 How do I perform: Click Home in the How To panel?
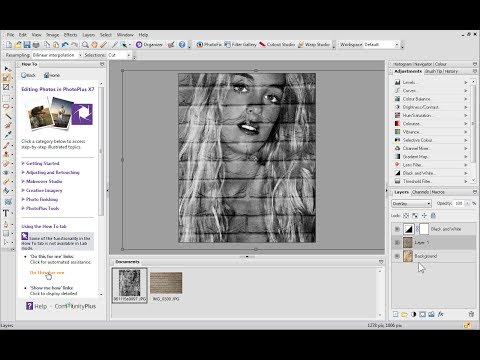click(x=52, y=75)
